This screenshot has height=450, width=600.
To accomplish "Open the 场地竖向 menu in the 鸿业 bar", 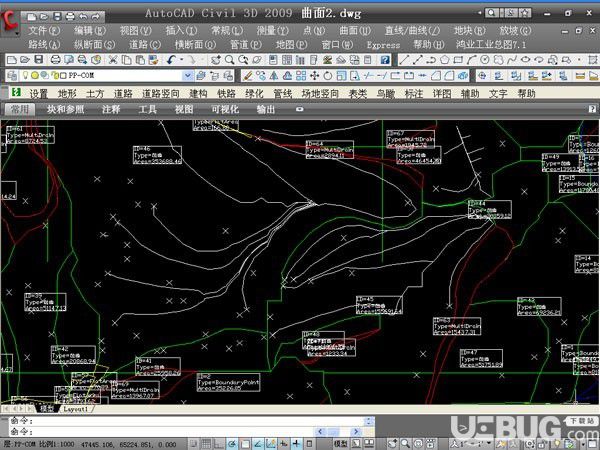I will [320, 93].
